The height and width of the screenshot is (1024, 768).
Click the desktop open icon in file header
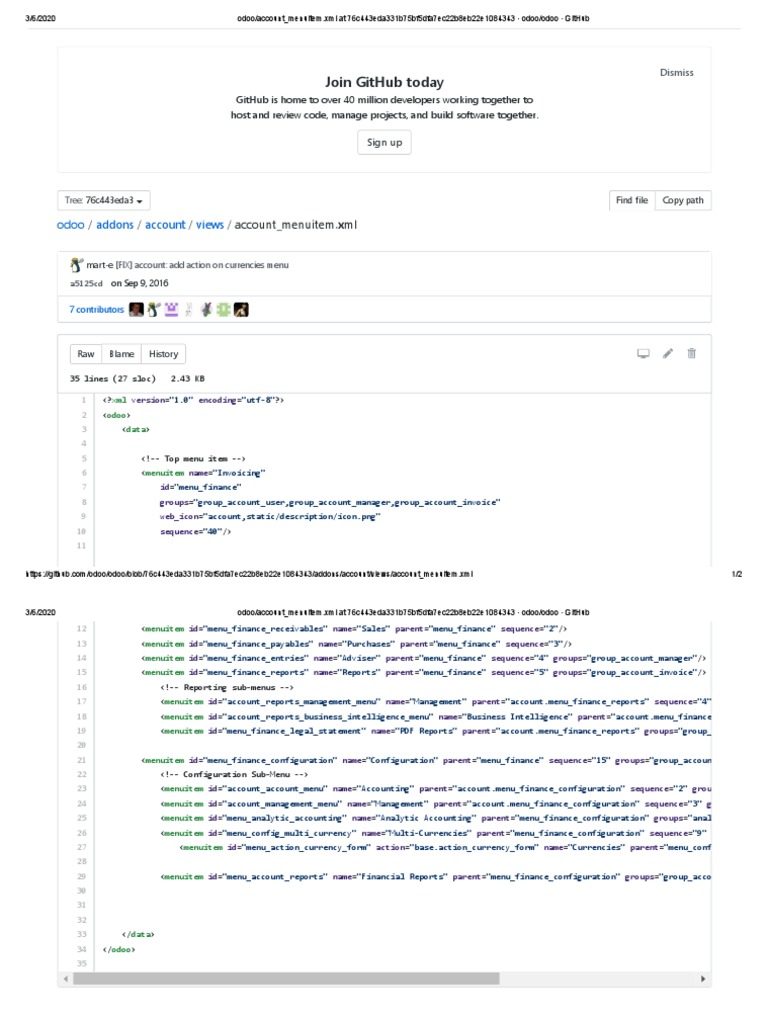point(643,353)
